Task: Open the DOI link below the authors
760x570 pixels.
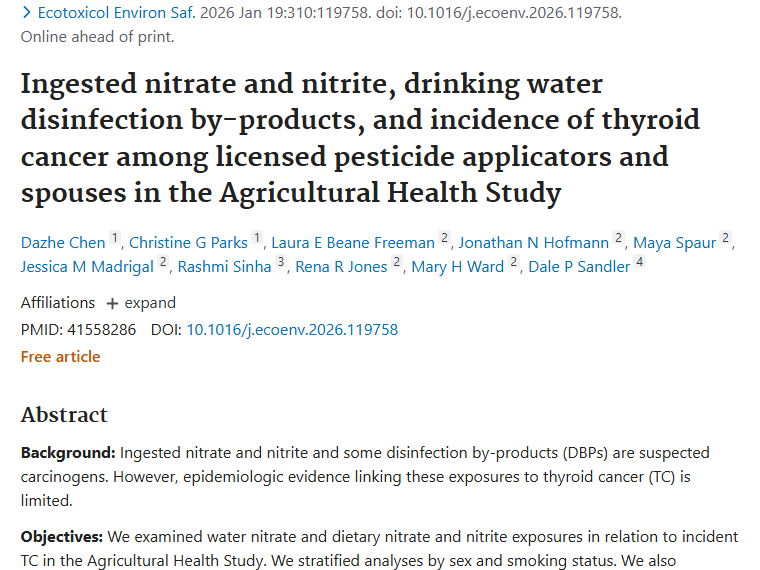Action: (x=292, y=329)
